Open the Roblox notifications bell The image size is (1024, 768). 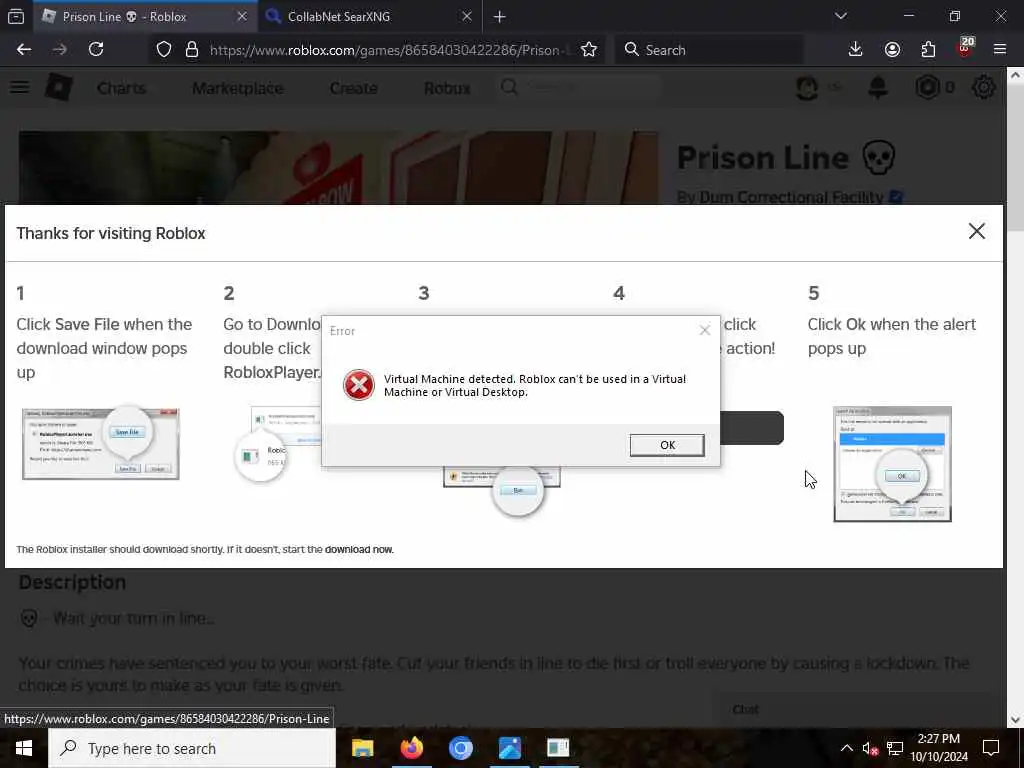click(x=878, y=88)
